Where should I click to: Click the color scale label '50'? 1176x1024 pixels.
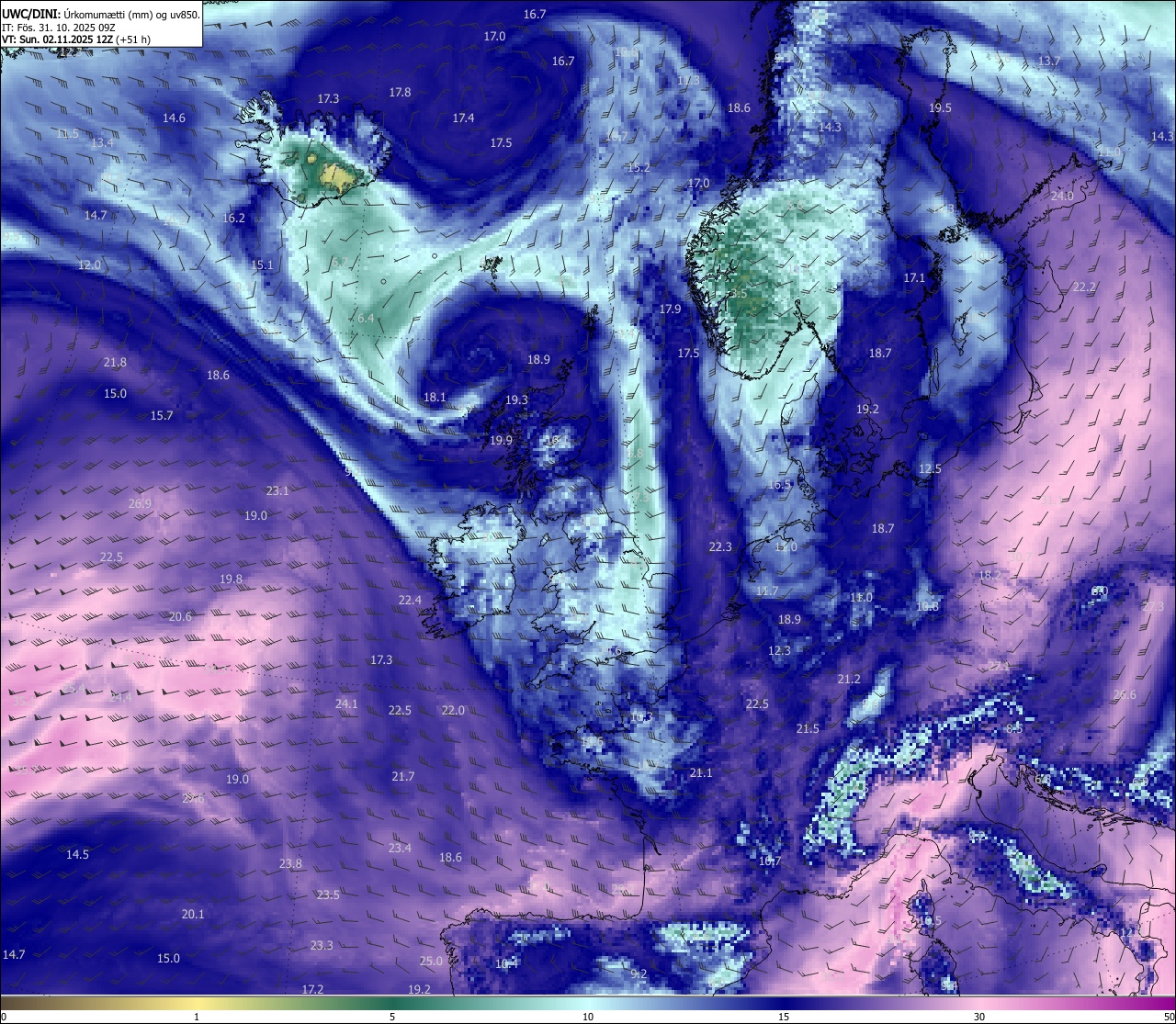coord(1168,1017)
